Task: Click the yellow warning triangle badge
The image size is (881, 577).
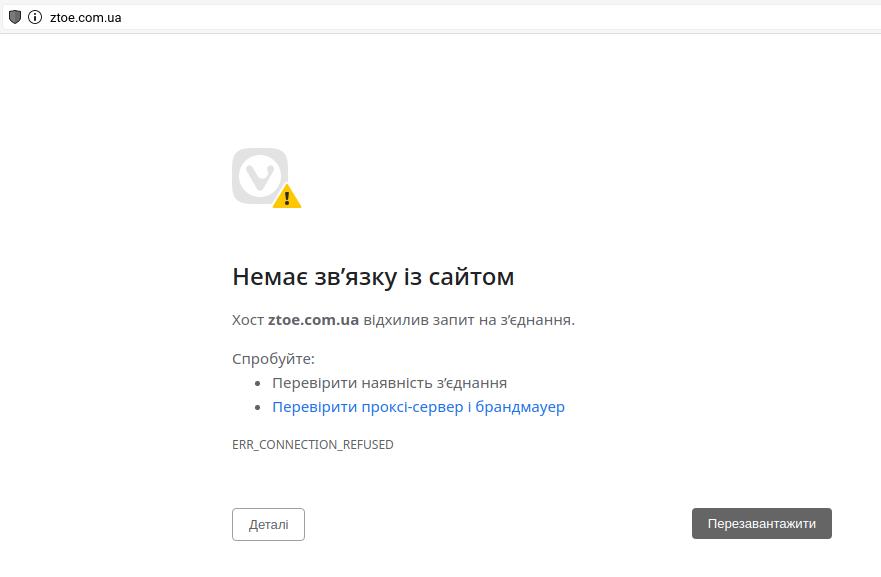Action: 287,197
